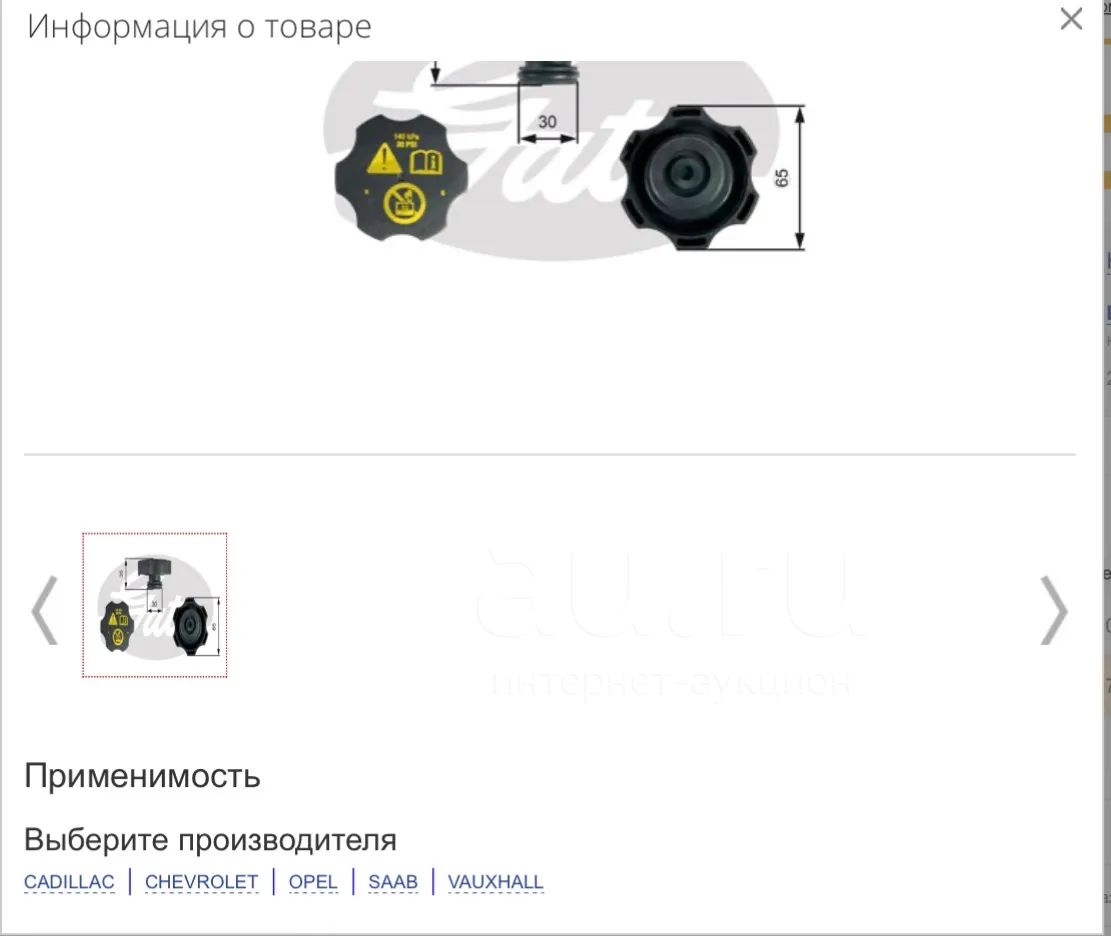Choose SAAB from manufacturer list
Image resolution: width=1111 pixels, height=936 pixels.
coord(393,882)
